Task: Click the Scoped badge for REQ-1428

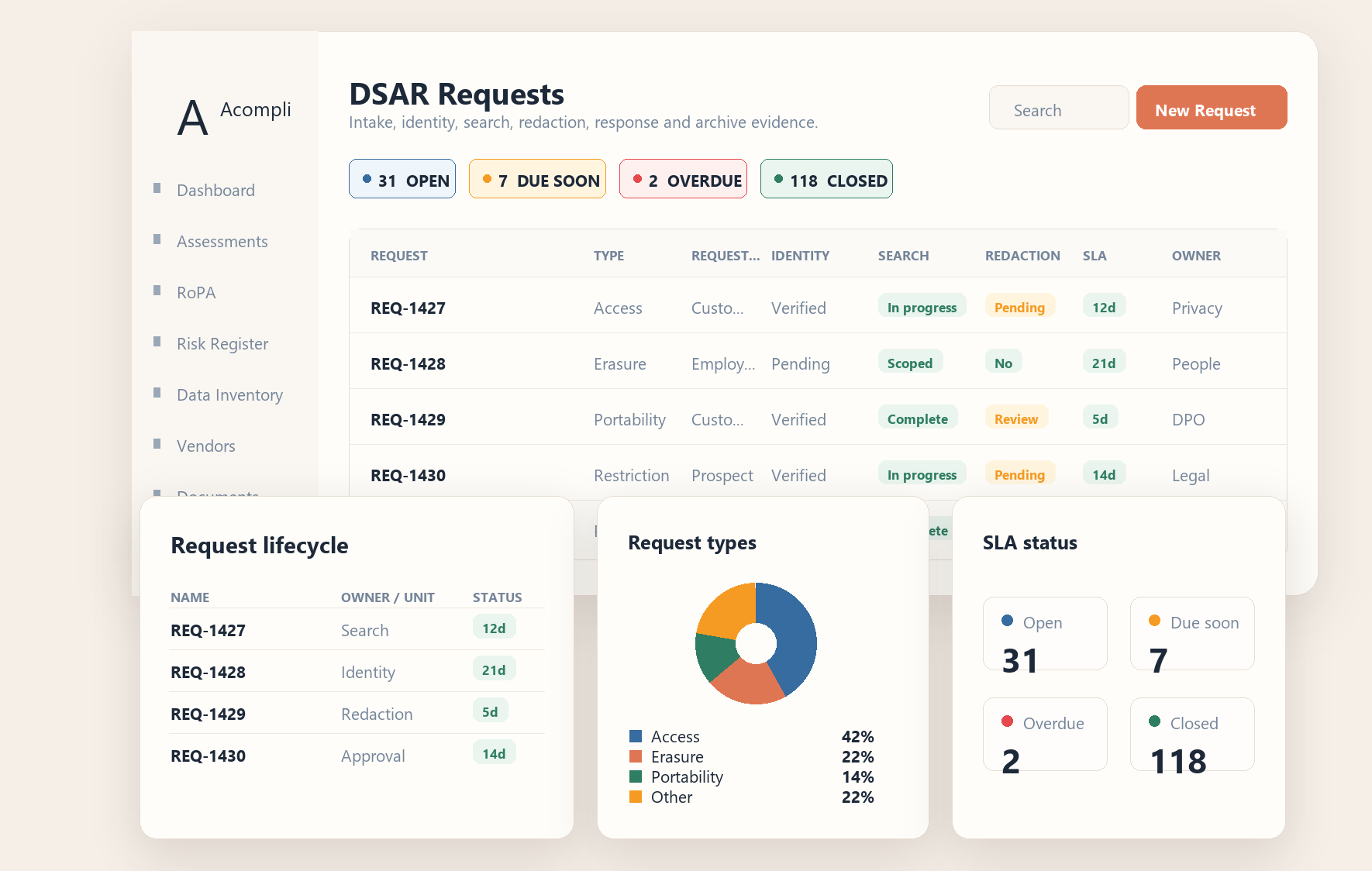Action: tap(910, 363)
